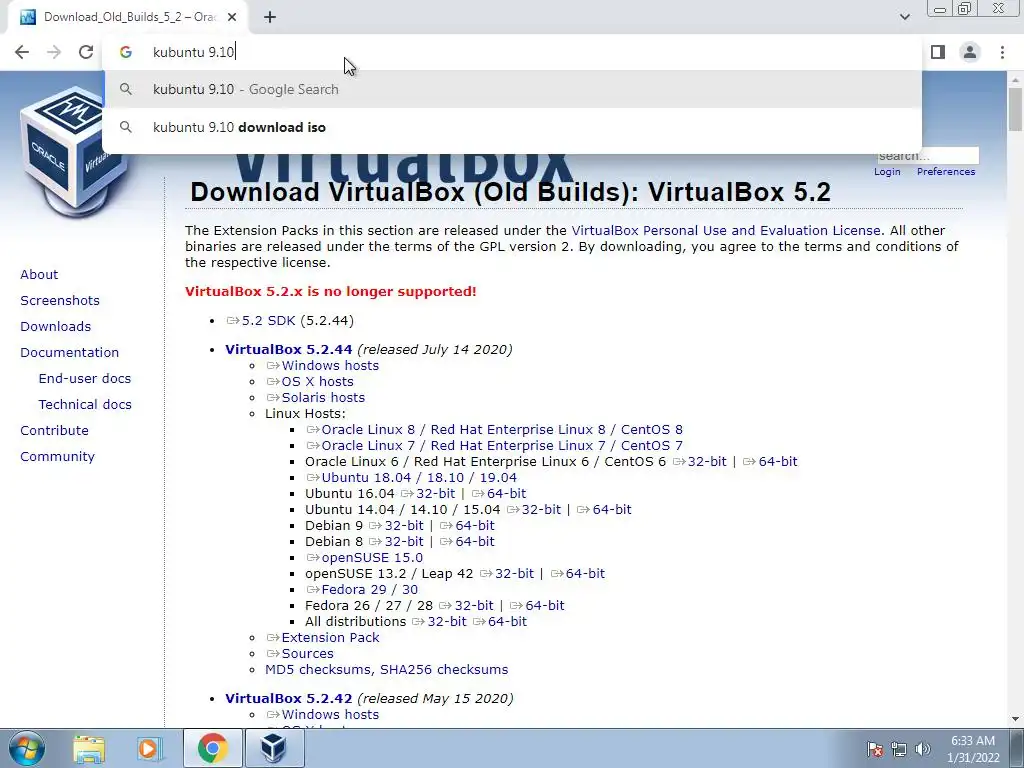
Task: Close the Download_Old_Builds_5_2 tab
Action: click(x=232, y=17)
